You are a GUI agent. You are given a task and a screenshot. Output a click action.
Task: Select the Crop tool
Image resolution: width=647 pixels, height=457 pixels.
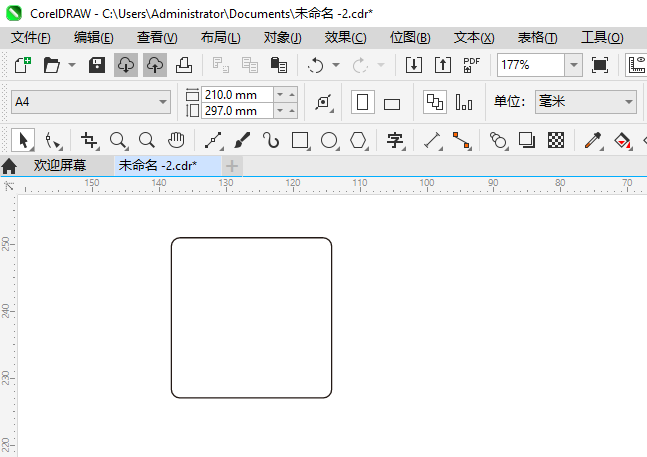point(90,141)
